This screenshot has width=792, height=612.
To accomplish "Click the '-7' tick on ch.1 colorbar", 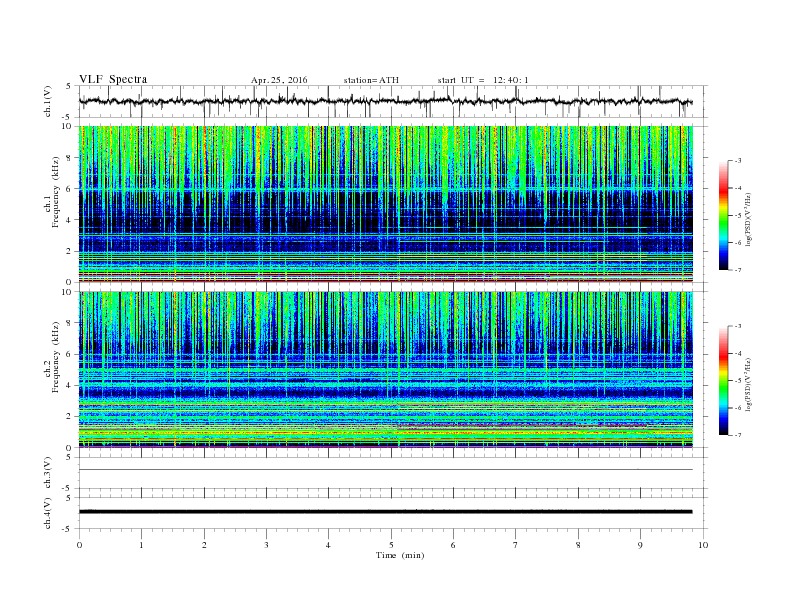I will pyautogui.click(x=737, y=270).
